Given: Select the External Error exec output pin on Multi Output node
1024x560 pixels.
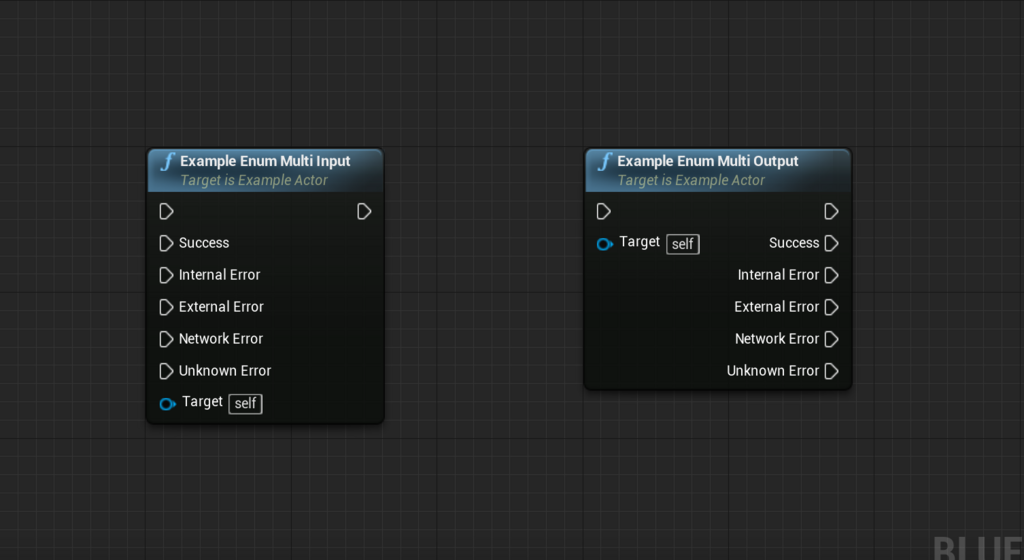Looking at the screenshot, I should point(831,307).
